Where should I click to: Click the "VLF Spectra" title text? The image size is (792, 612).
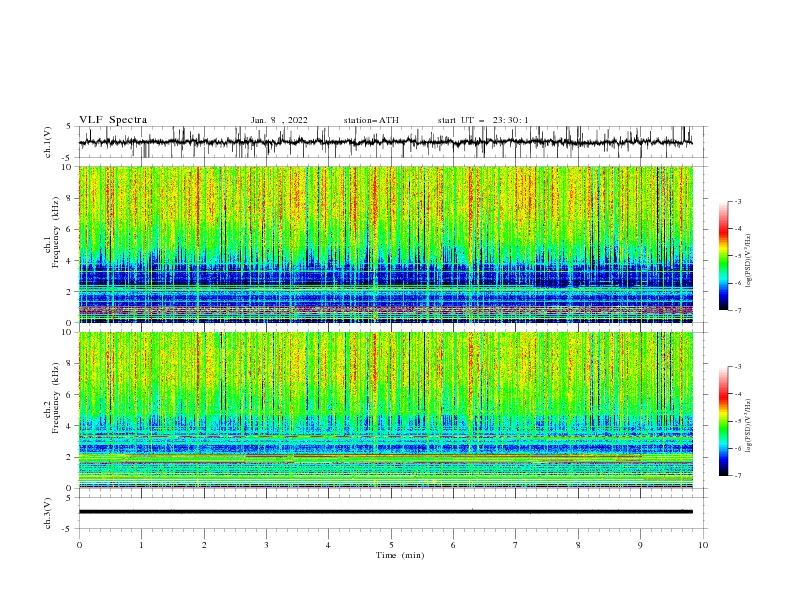click(113, 120)
